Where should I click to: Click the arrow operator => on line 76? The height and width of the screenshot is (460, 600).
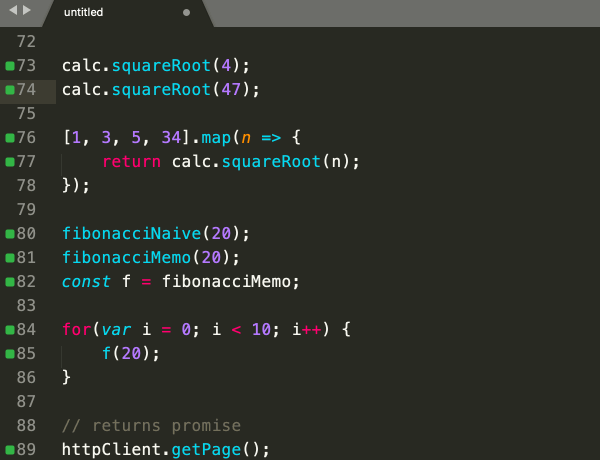271,138
